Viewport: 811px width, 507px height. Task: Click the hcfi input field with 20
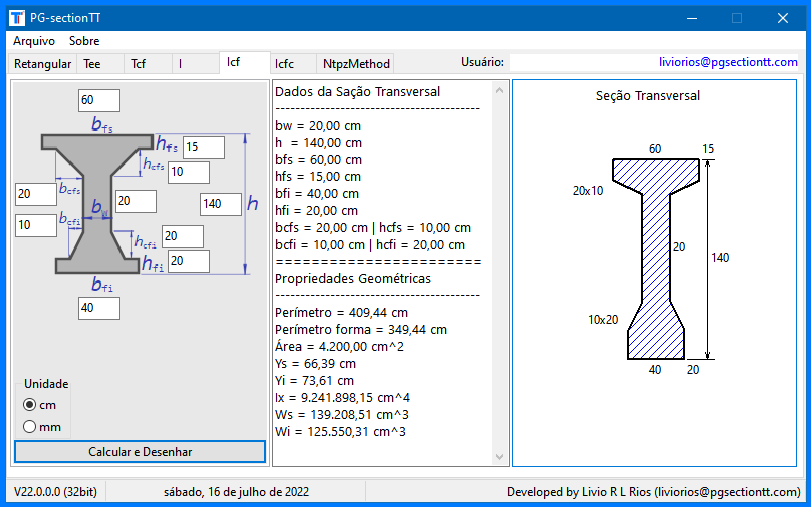[183, 236]
